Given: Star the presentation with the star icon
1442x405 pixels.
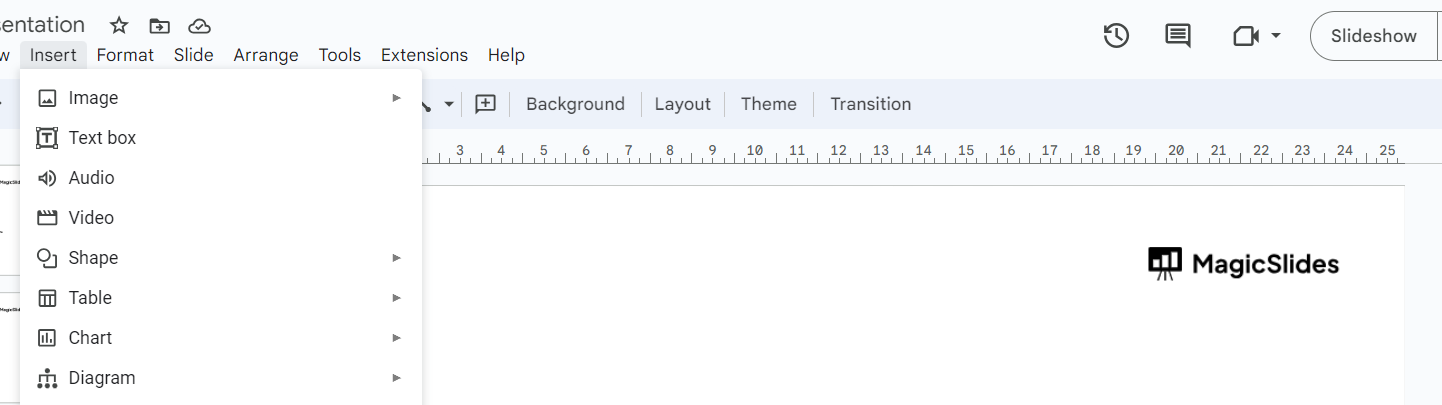Looking at the screenshot, I should 119,26.
